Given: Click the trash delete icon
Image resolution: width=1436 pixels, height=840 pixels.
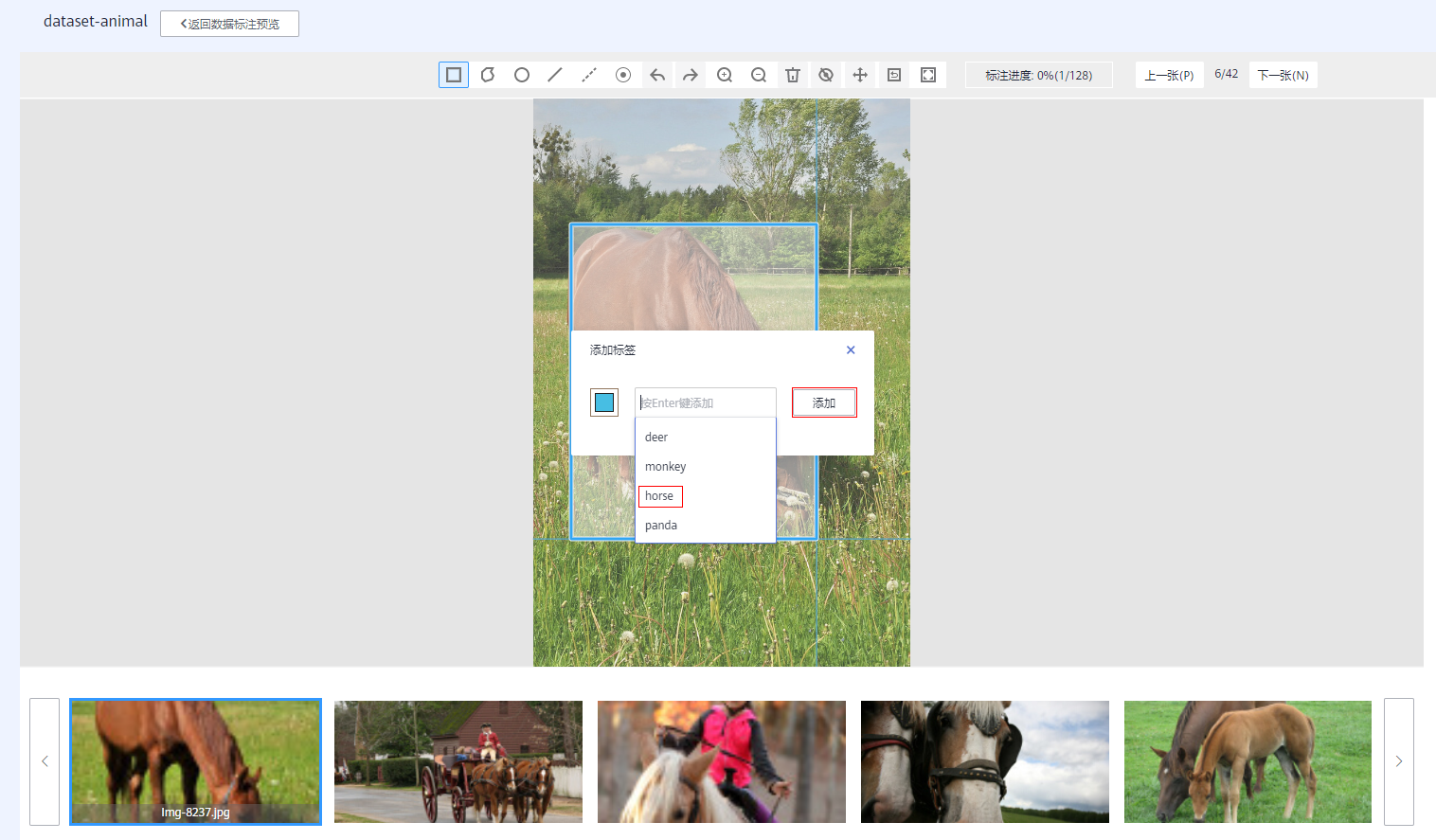Looking at the screenshot, I should 793,75.
